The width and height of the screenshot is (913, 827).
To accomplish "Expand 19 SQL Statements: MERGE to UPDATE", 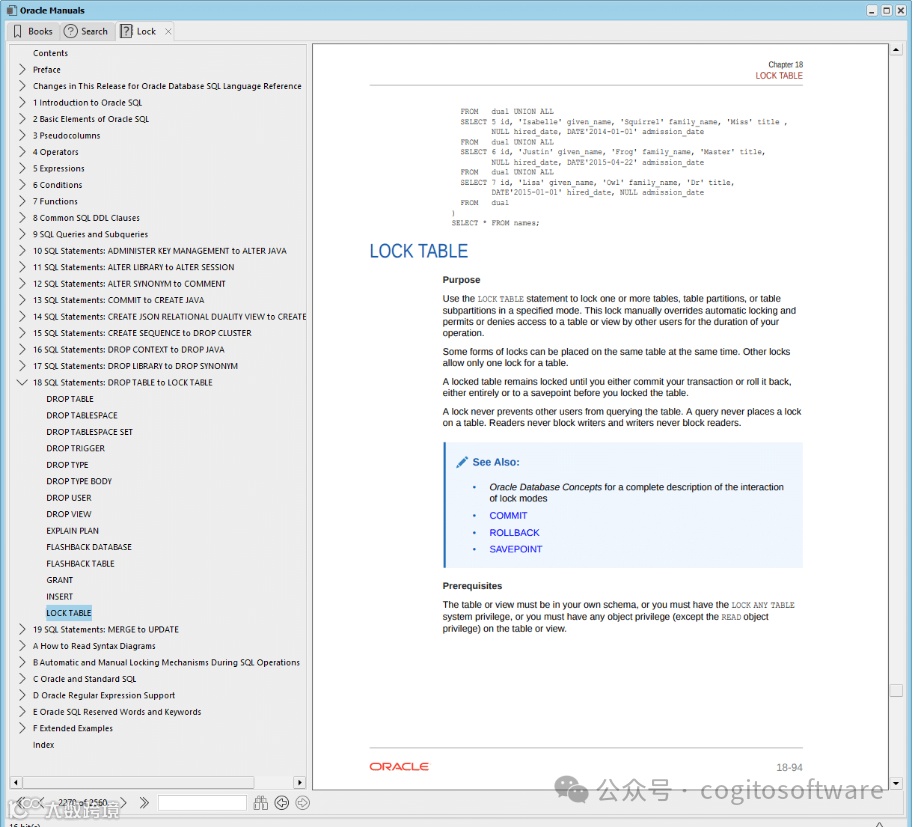I will point(22,630).
